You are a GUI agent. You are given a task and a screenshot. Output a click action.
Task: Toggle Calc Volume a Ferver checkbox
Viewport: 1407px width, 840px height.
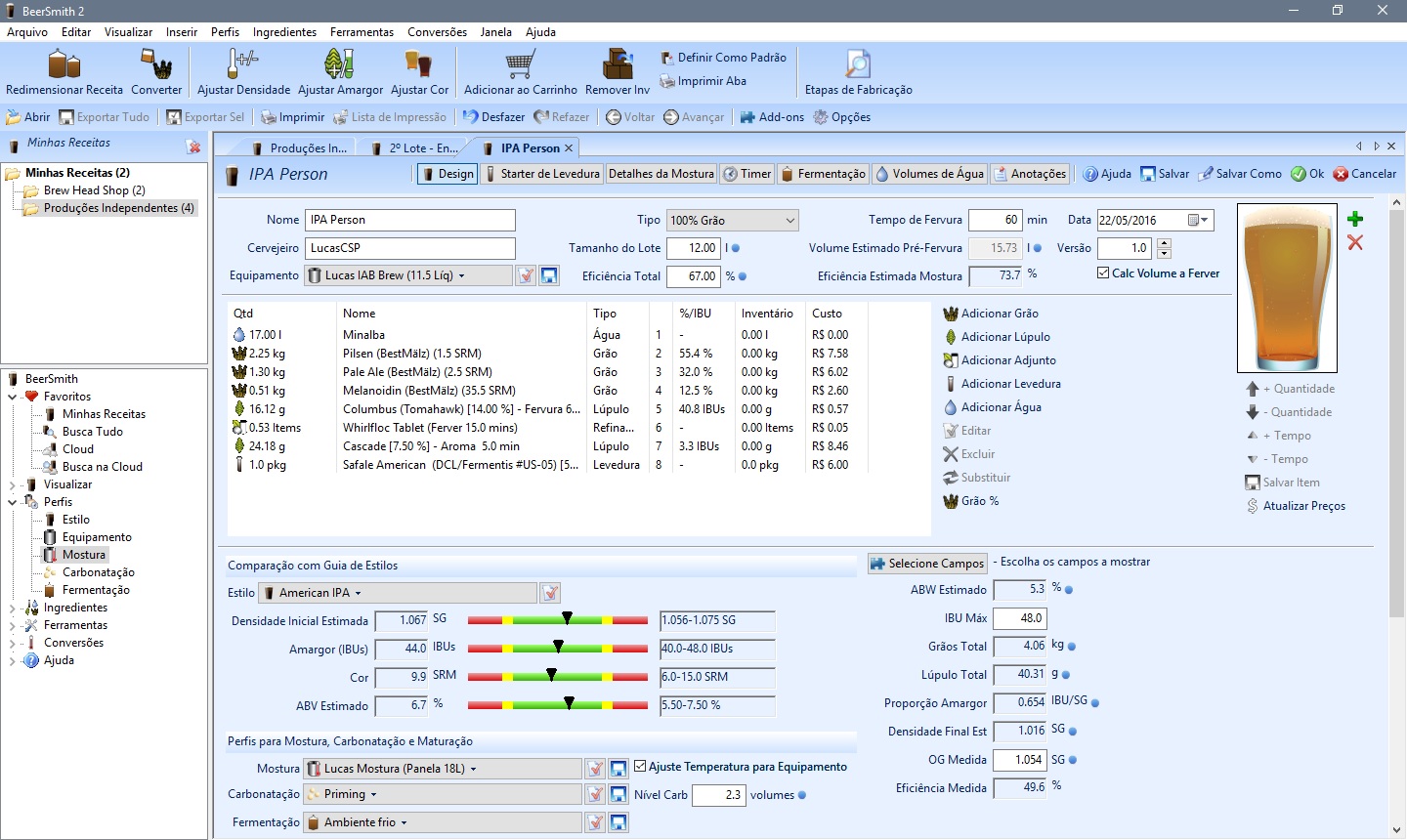[1103, 273]
